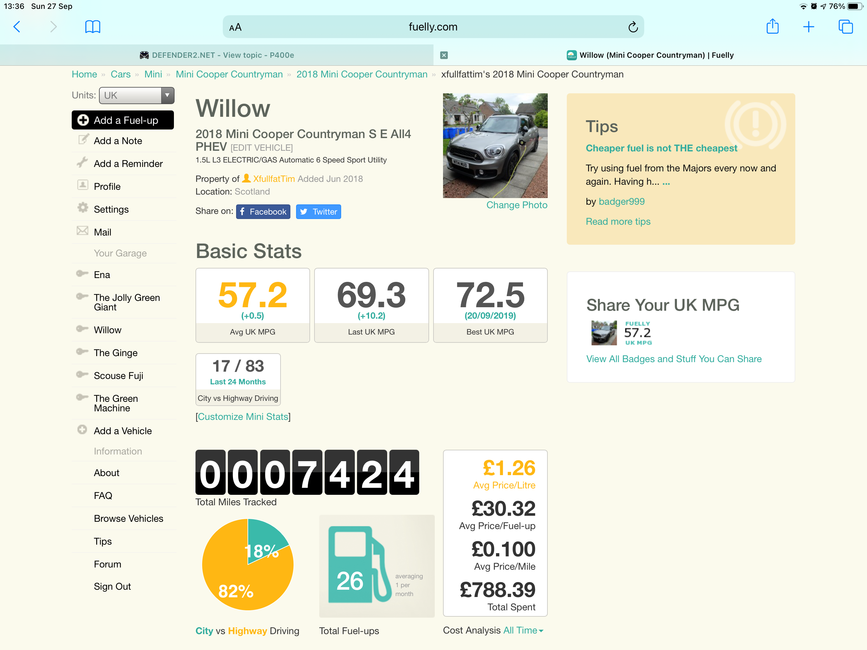Select Scouse Fuji vehicle
867x650 pixels.
pos(118,376)
